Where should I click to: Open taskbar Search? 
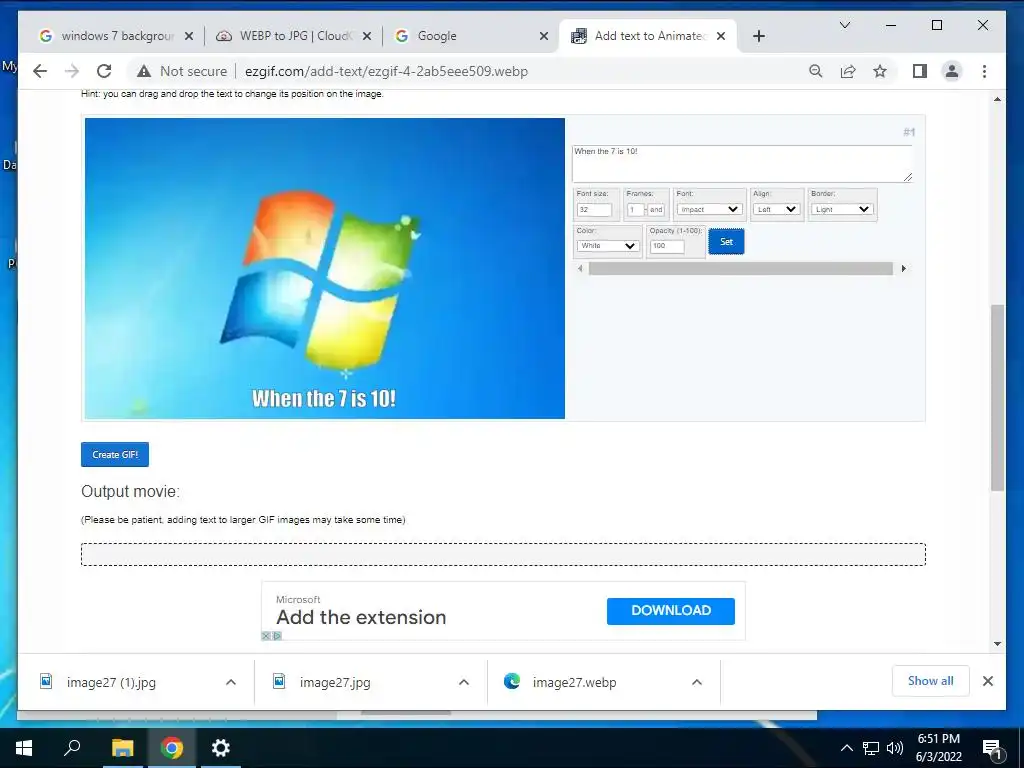point(72,748)
